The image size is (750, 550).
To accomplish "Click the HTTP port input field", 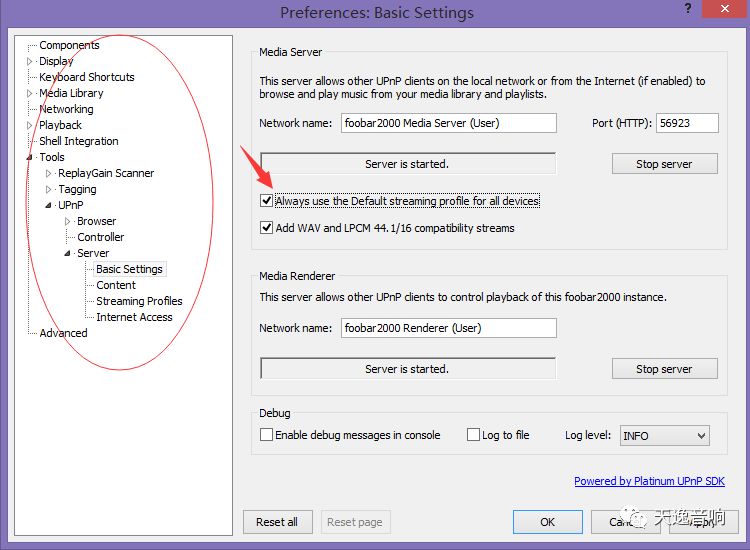I will 687,123.
